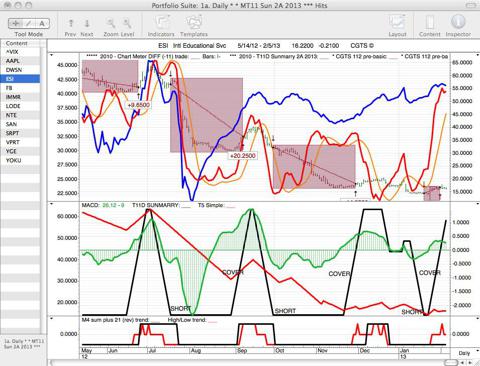Select the crosshair tool mode
The image size is (480, 366).
pos(15,23)
